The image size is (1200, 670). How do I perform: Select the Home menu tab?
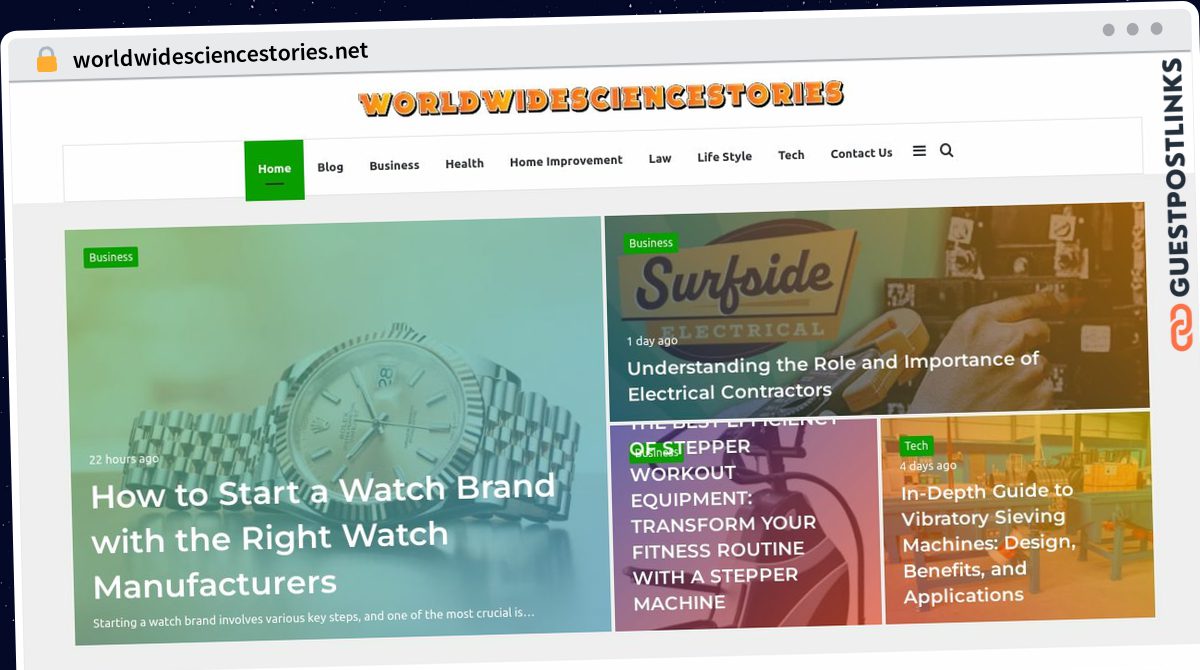(274, 169)
